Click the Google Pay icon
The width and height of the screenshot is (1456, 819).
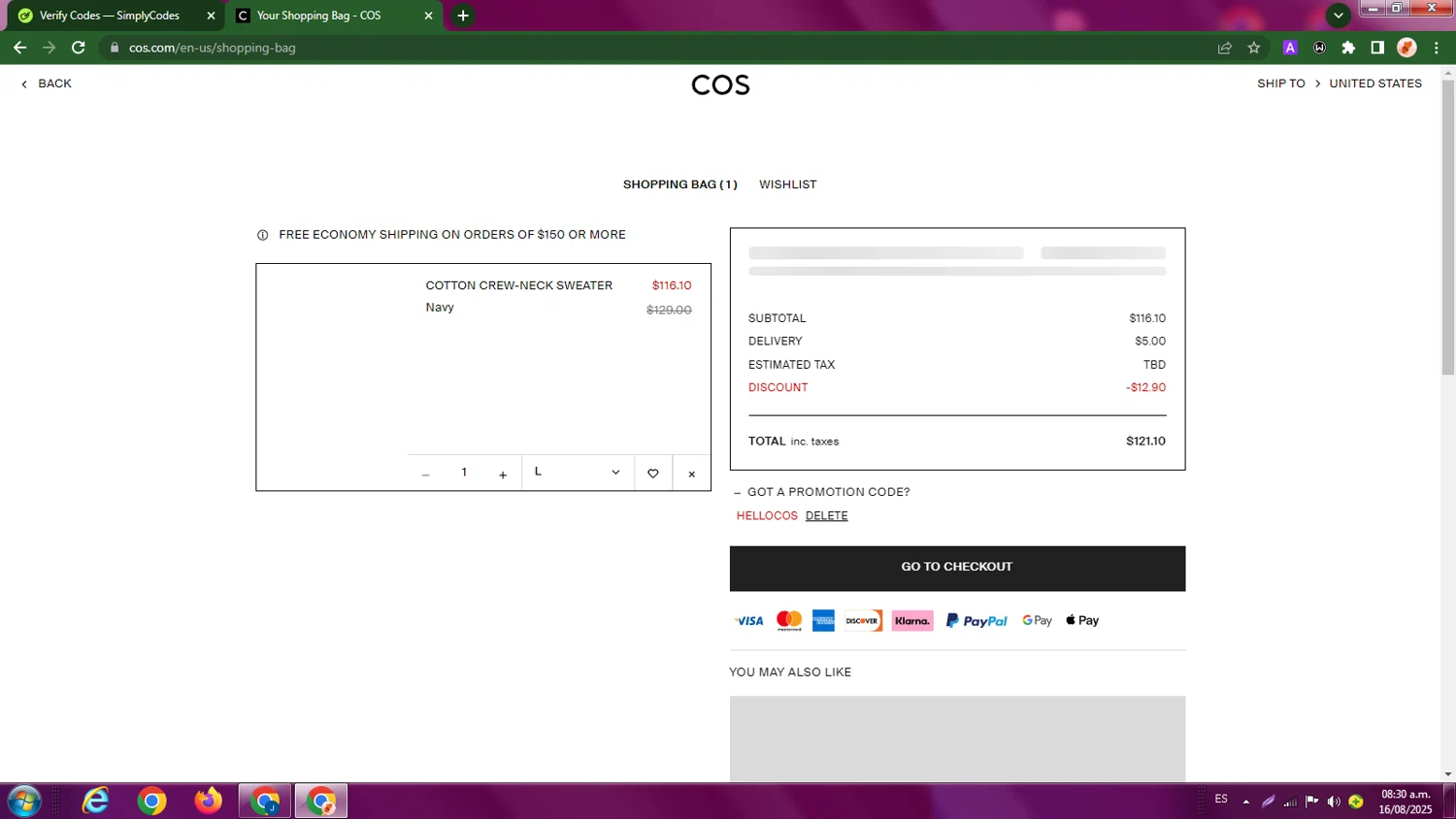click(x=1038, y=621)
